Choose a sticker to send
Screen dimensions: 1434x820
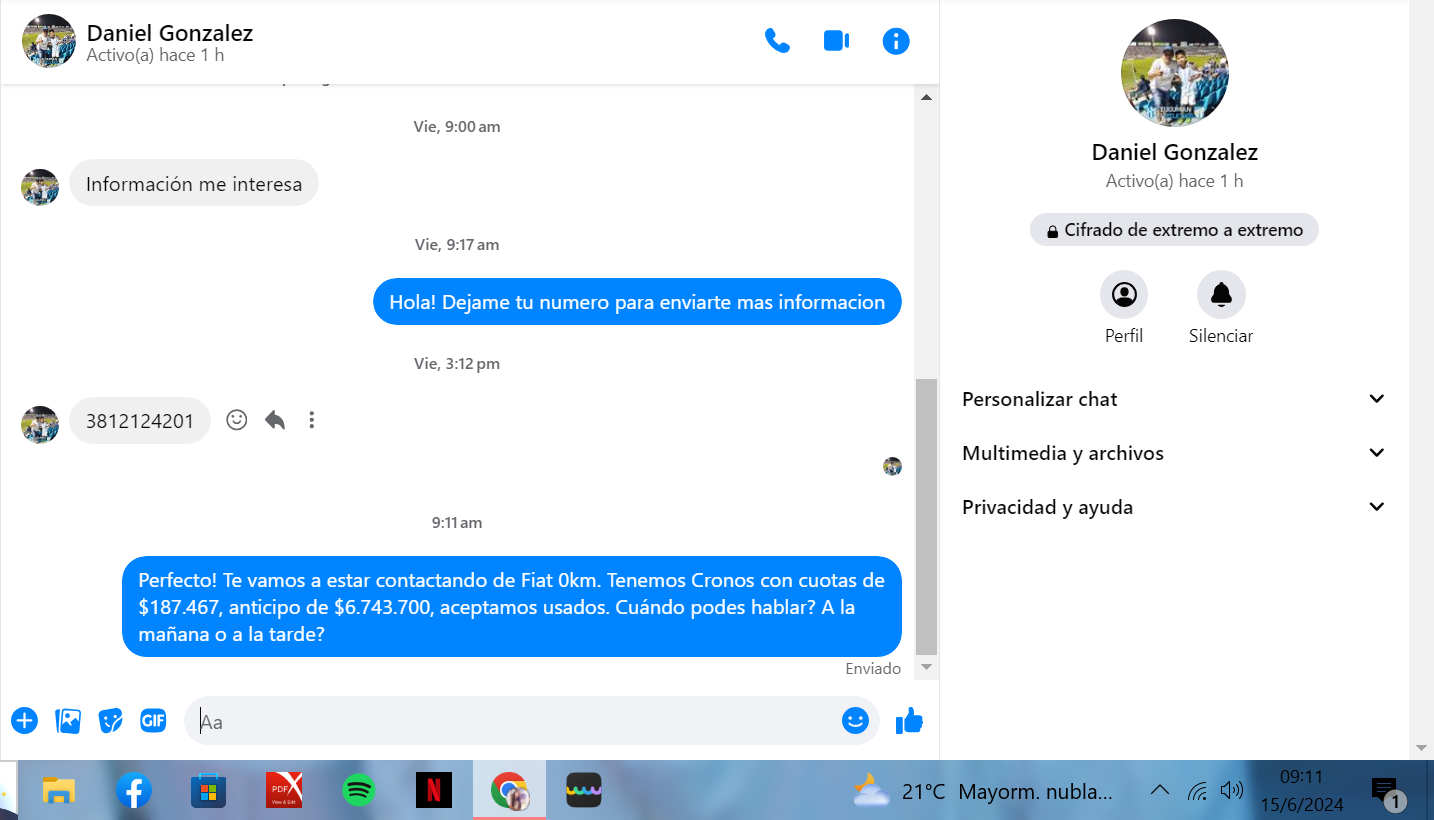[x=110, y=720]
